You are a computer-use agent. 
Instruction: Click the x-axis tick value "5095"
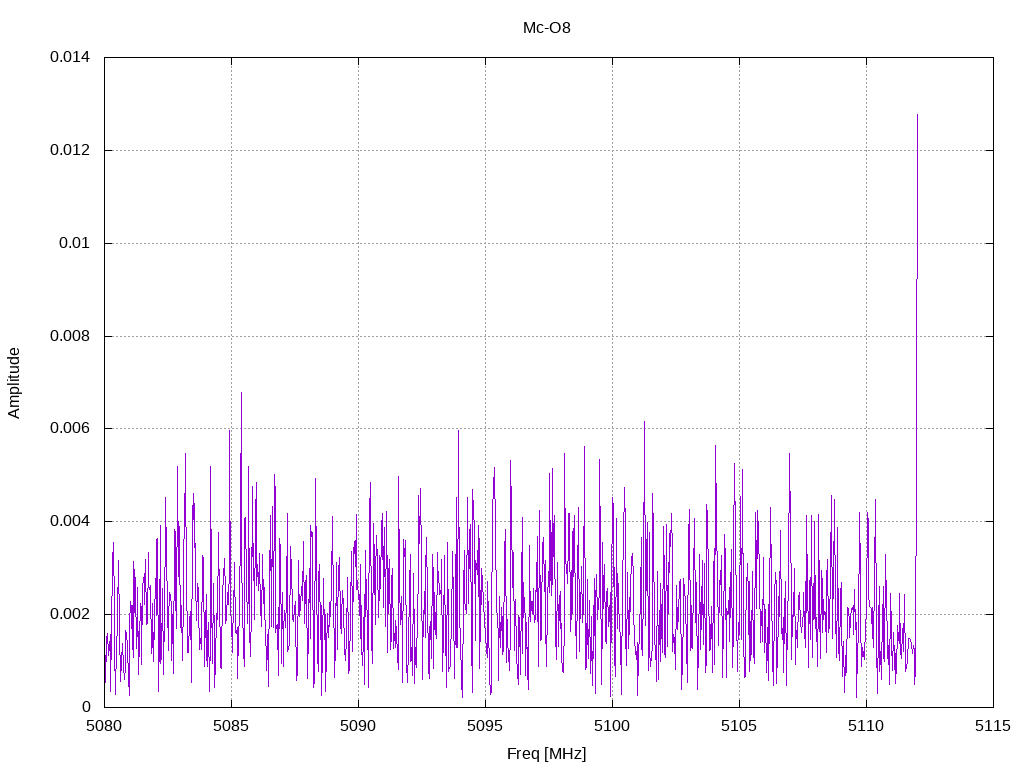pos(485,726)
